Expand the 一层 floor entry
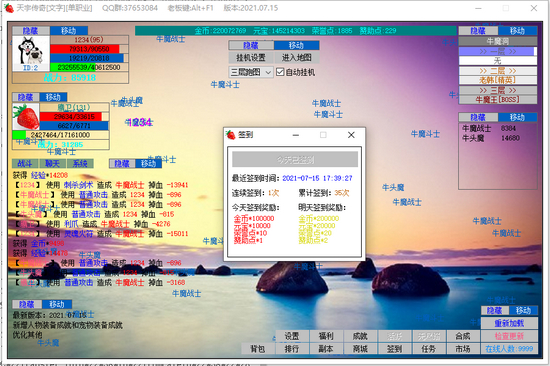 pyautogui.click(x=497, y=51)
